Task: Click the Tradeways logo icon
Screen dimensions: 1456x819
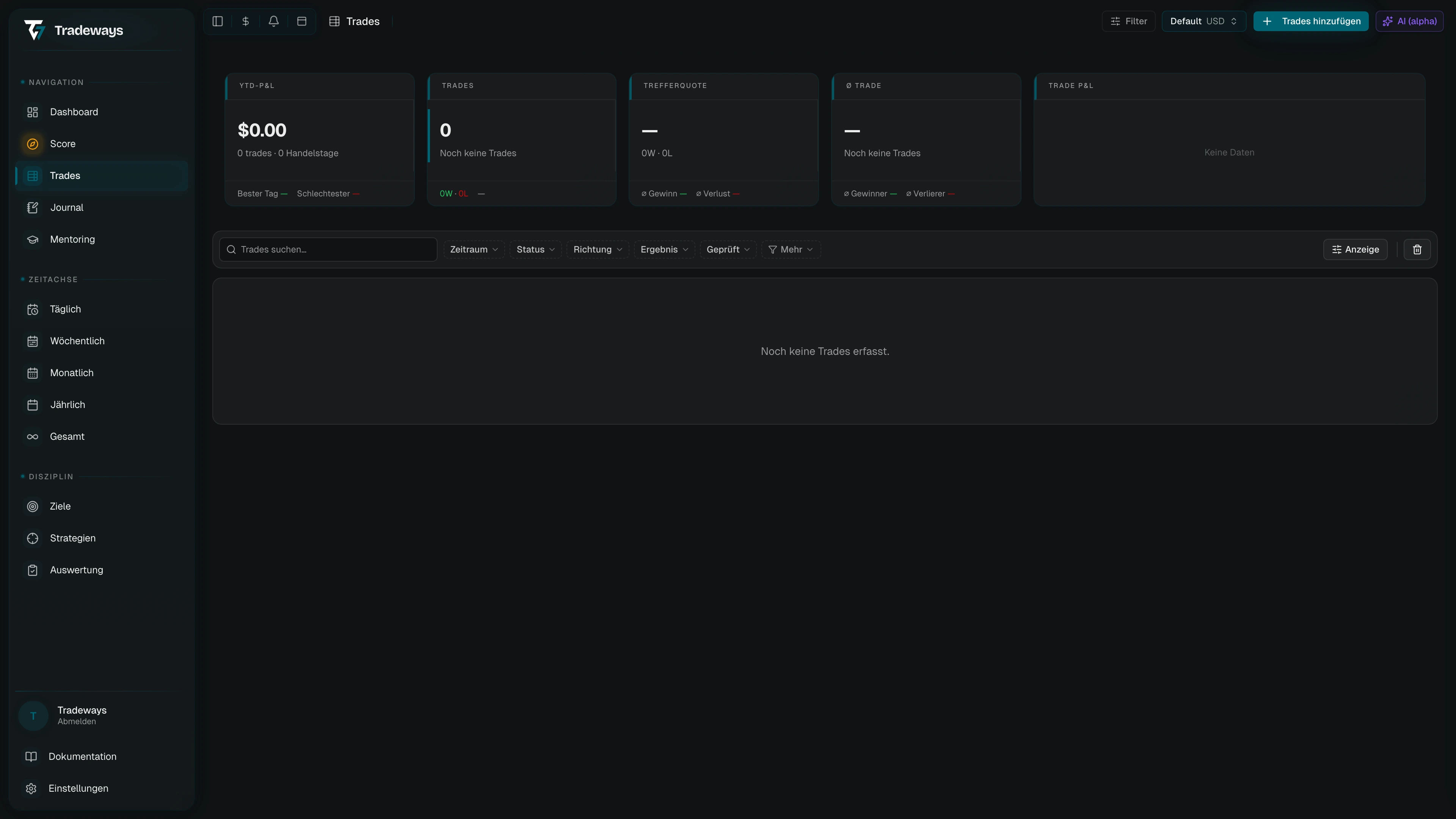Action: (35, 30)
